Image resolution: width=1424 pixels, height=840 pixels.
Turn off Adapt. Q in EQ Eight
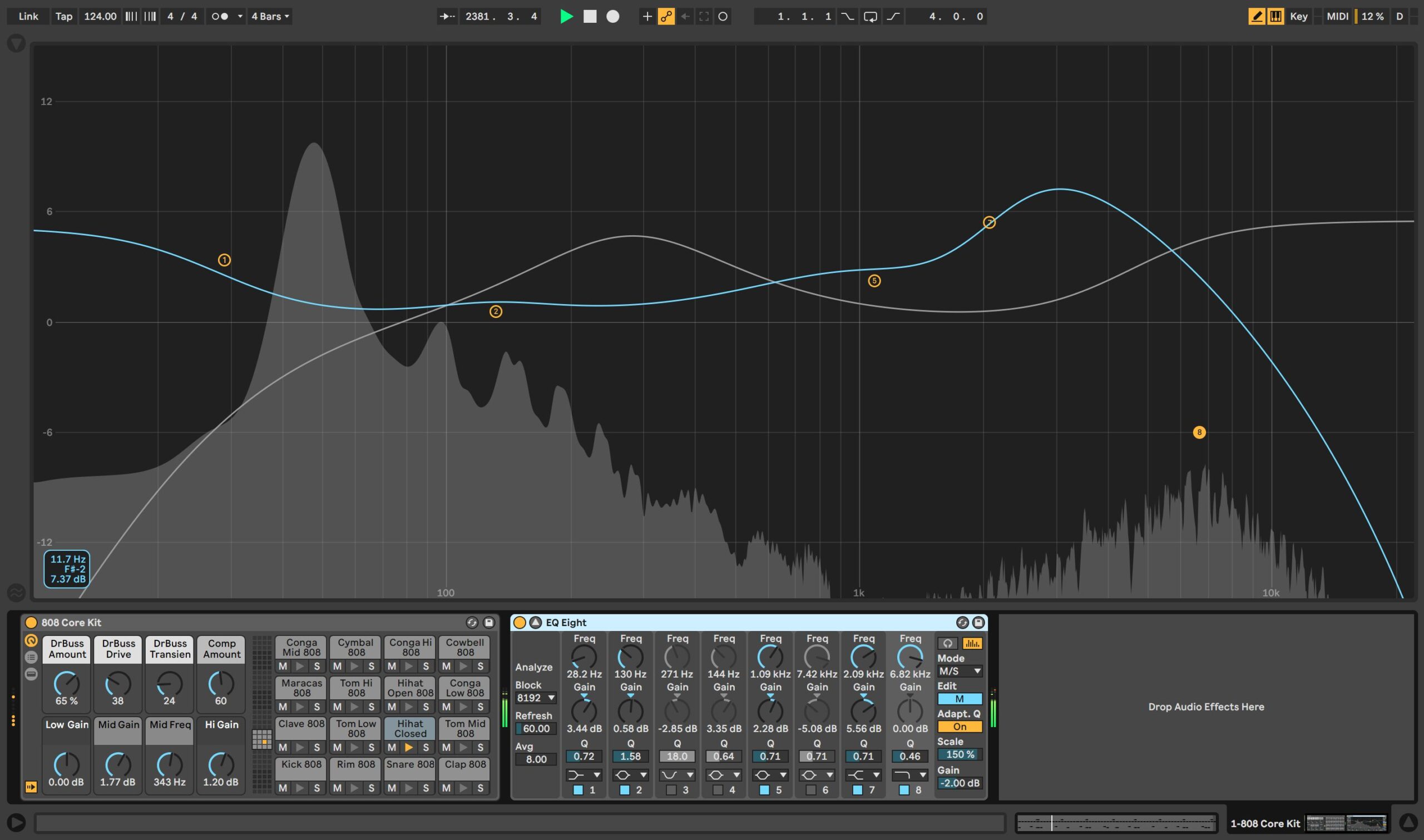pyautogui.click(x=960, y=726)
